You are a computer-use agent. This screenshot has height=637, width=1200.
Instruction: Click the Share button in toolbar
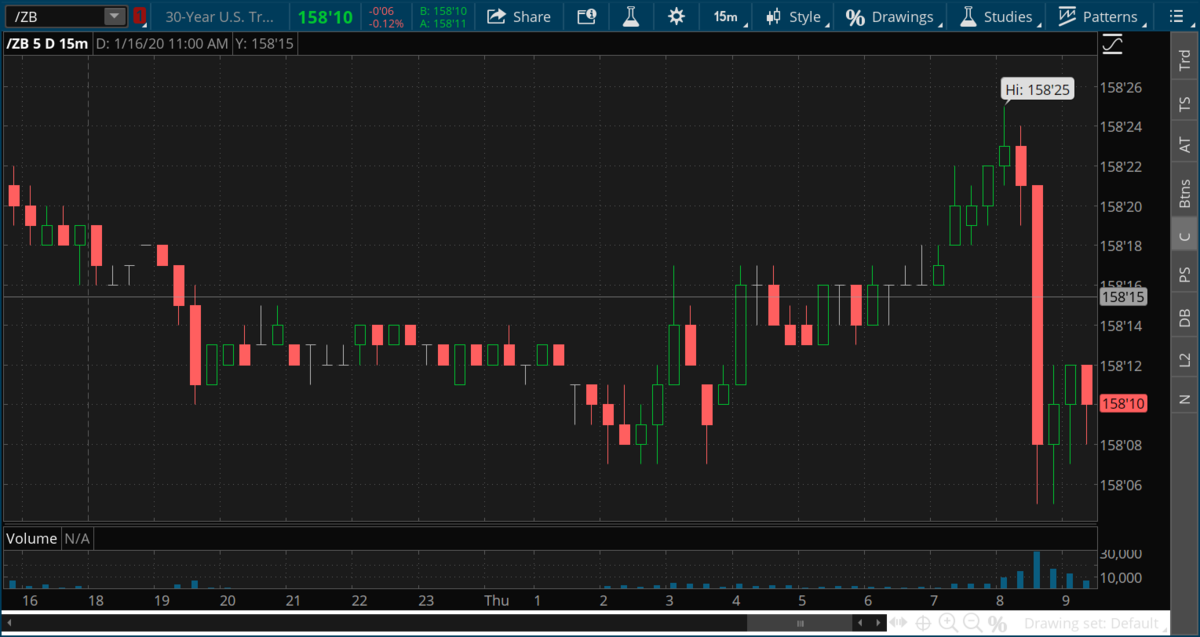pos(519,16)
